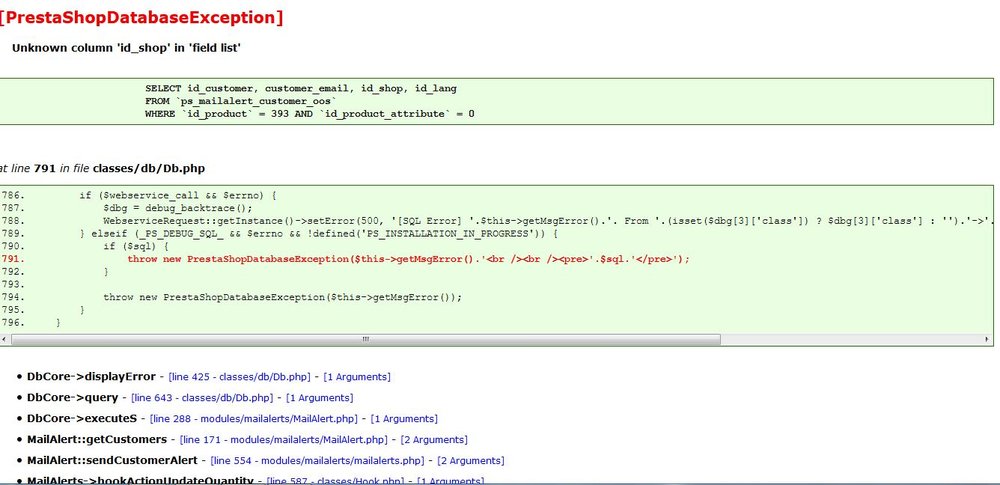Click the FROM ps_mailalert_customer_oos line
1000x485 pixels.
tap(240, 101)
